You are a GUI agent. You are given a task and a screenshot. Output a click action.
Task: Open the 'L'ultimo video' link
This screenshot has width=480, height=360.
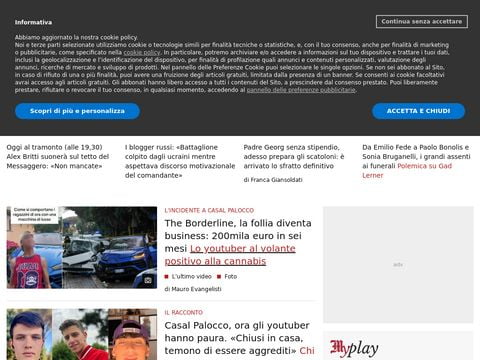[191, 276]
